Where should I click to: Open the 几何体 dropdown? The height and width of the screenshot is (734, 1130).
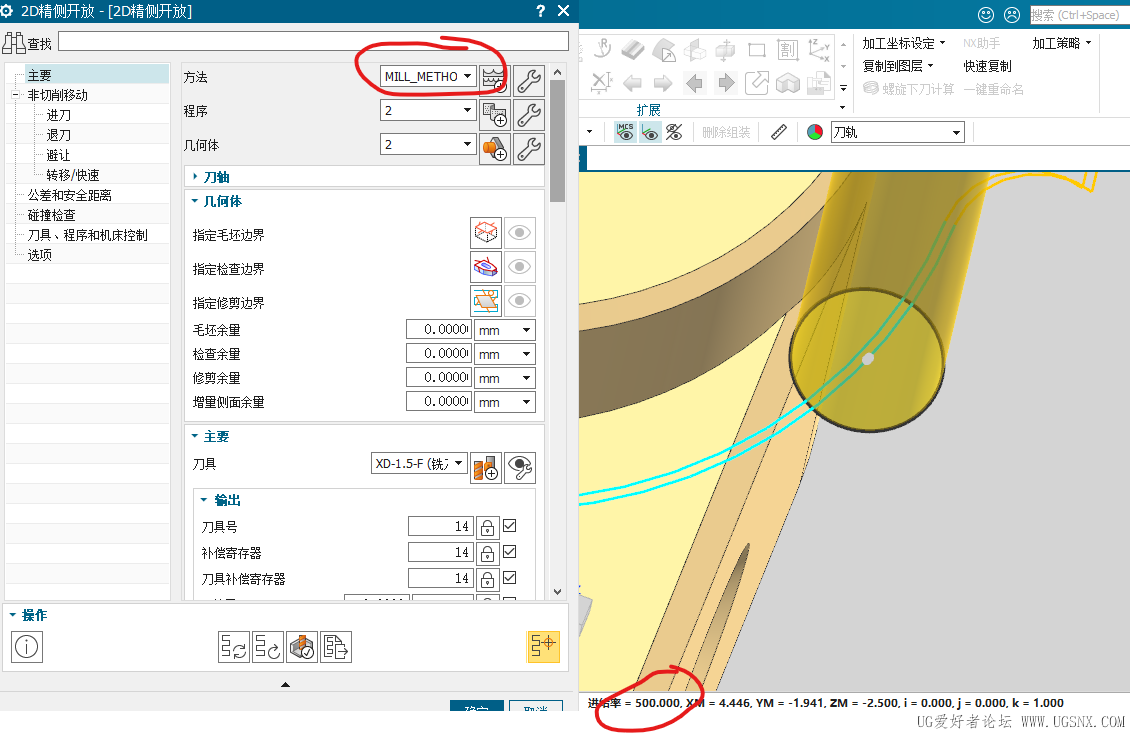tap(428, 144)
